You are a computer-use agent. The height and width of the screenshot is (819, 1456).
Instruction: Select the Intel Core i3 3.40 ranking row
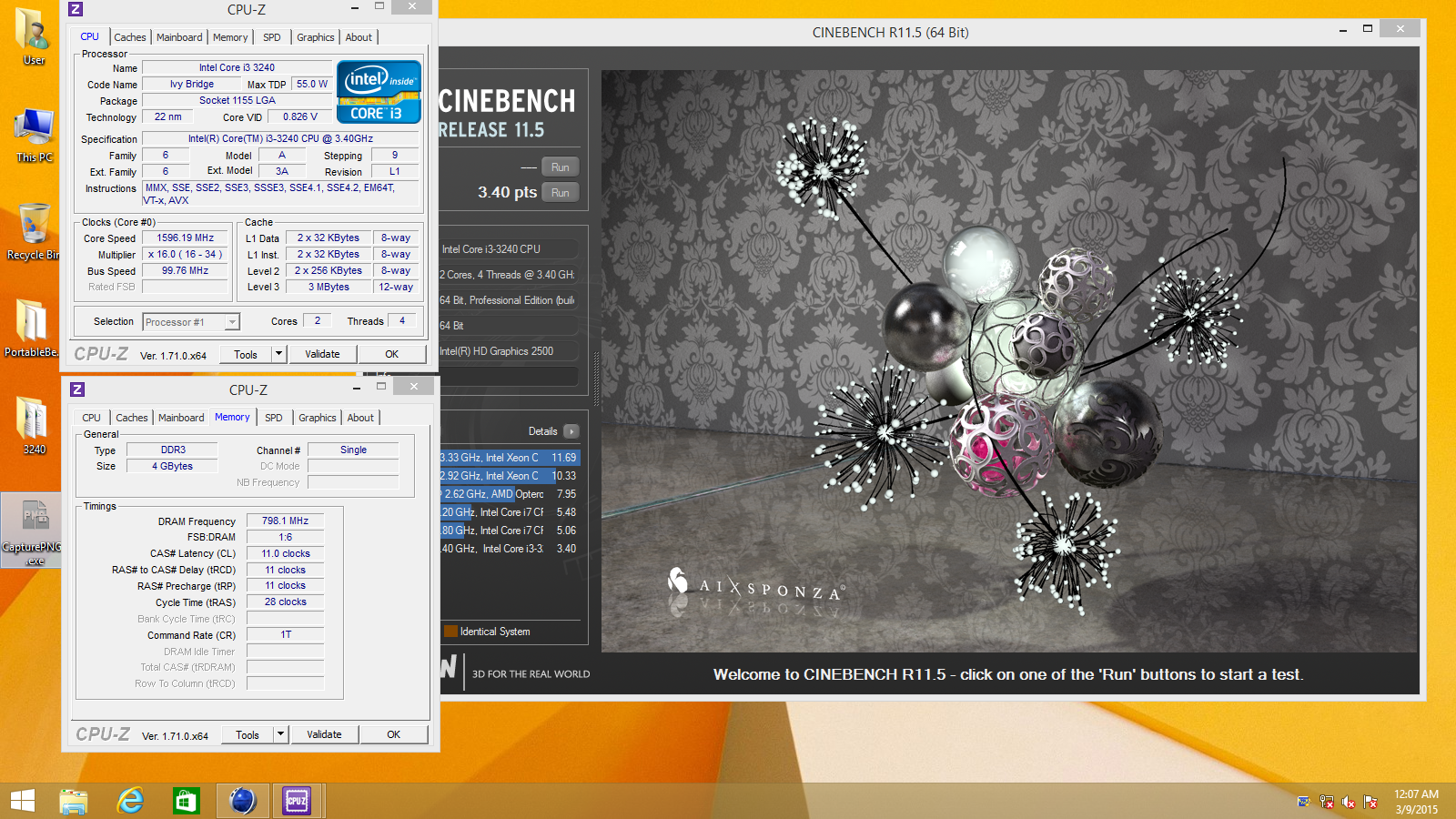[x=509, y=549]
